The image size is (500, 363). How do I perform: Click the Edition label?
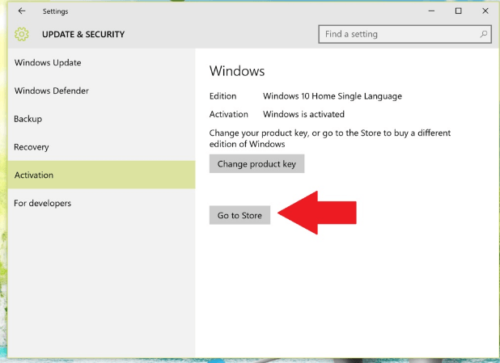[223, 96]
